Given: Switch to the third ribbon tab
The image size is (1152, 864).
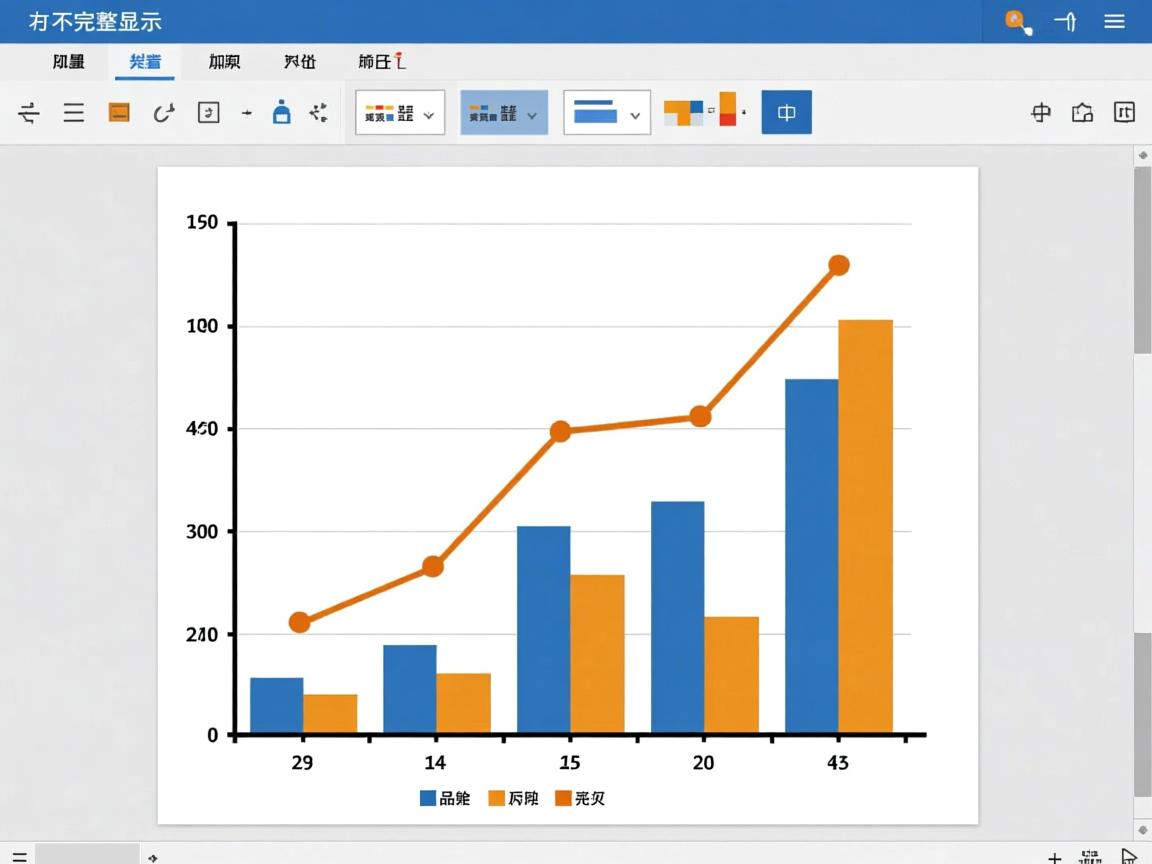Looking at the screenshot, I should click(x=224, y=62).
